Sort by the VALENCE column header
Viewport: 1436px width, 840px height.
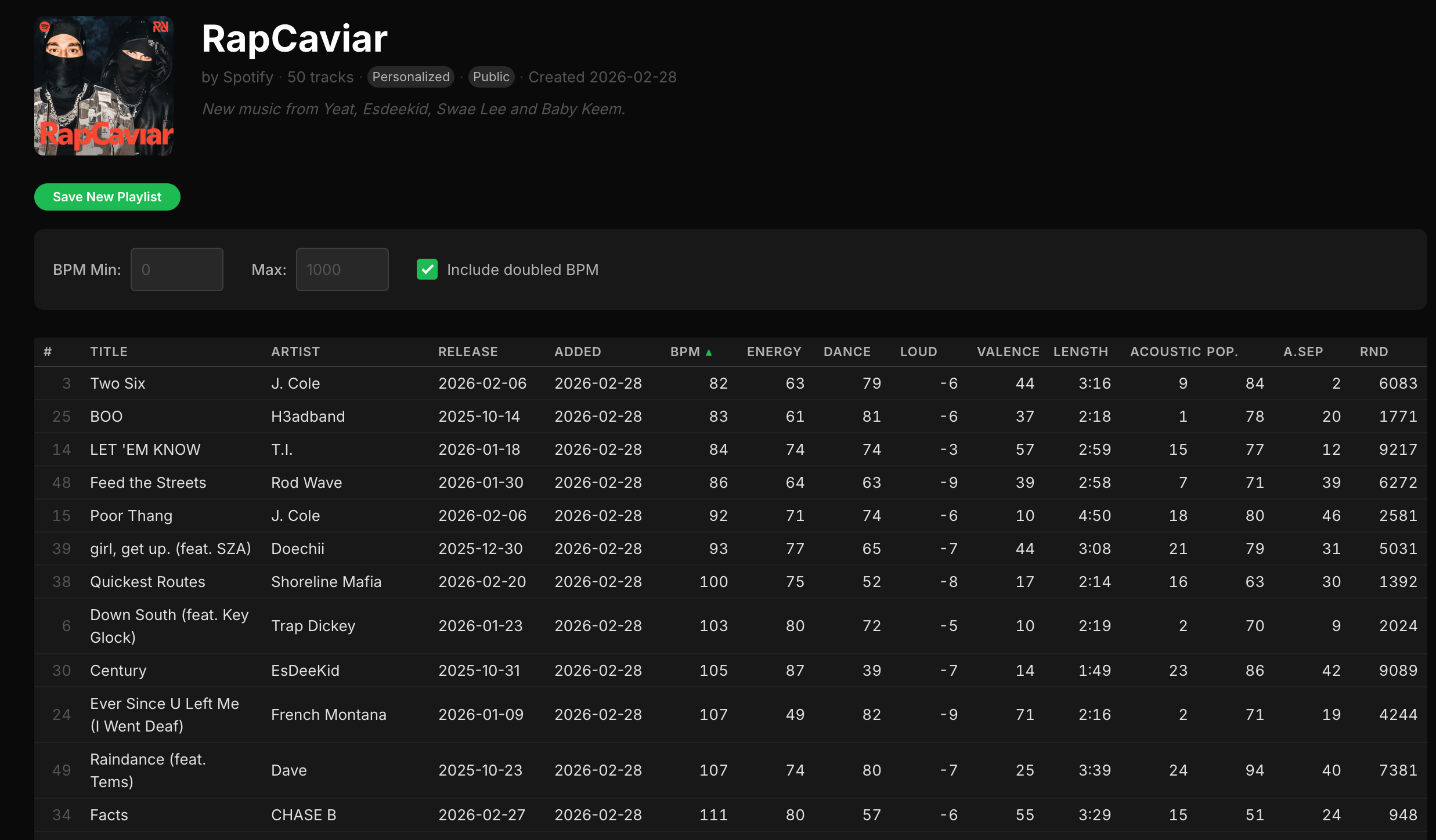tap(1008, 352)
